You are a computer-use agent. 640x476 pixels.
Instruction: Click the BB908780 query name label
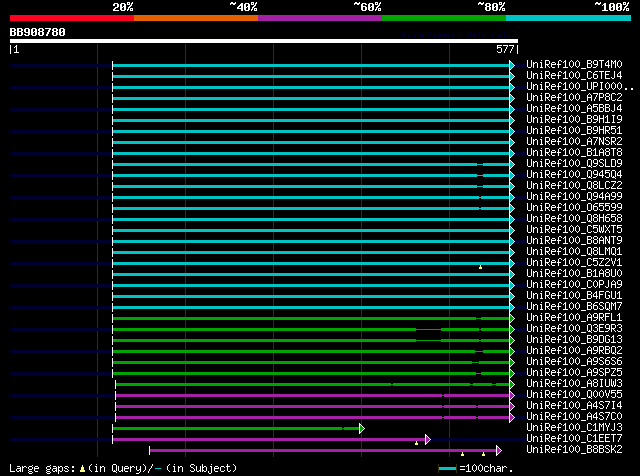tap(38, 32)
